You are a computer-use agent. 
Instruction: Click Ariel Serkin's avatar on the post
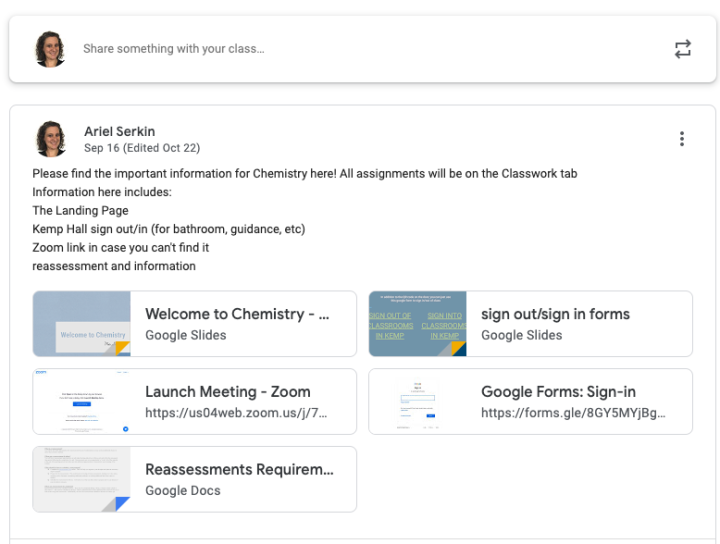[51, 139]
